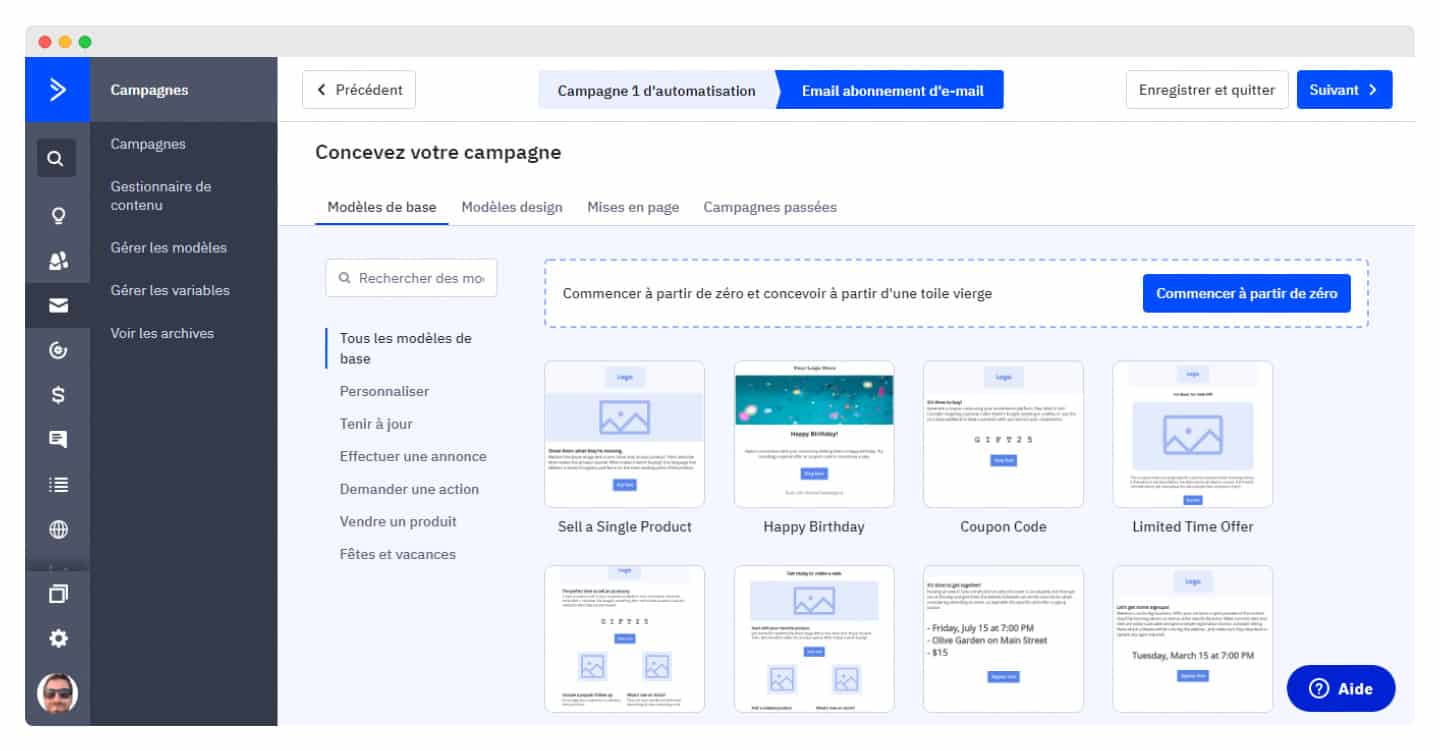
Task: Go back with the Précédent button
Action: pos(359,90)
